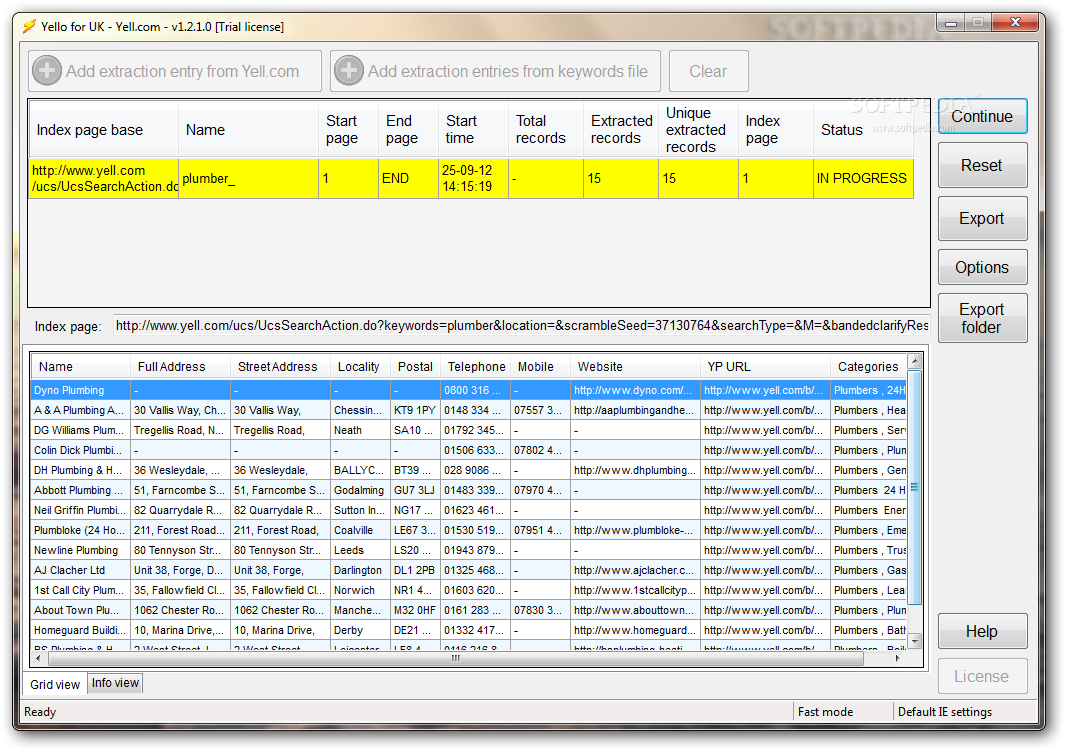Image resolution: width=1066 pixels, height=751 pixels.
Task: Select the Newline Plumbing row
Action: pos(469,551)
